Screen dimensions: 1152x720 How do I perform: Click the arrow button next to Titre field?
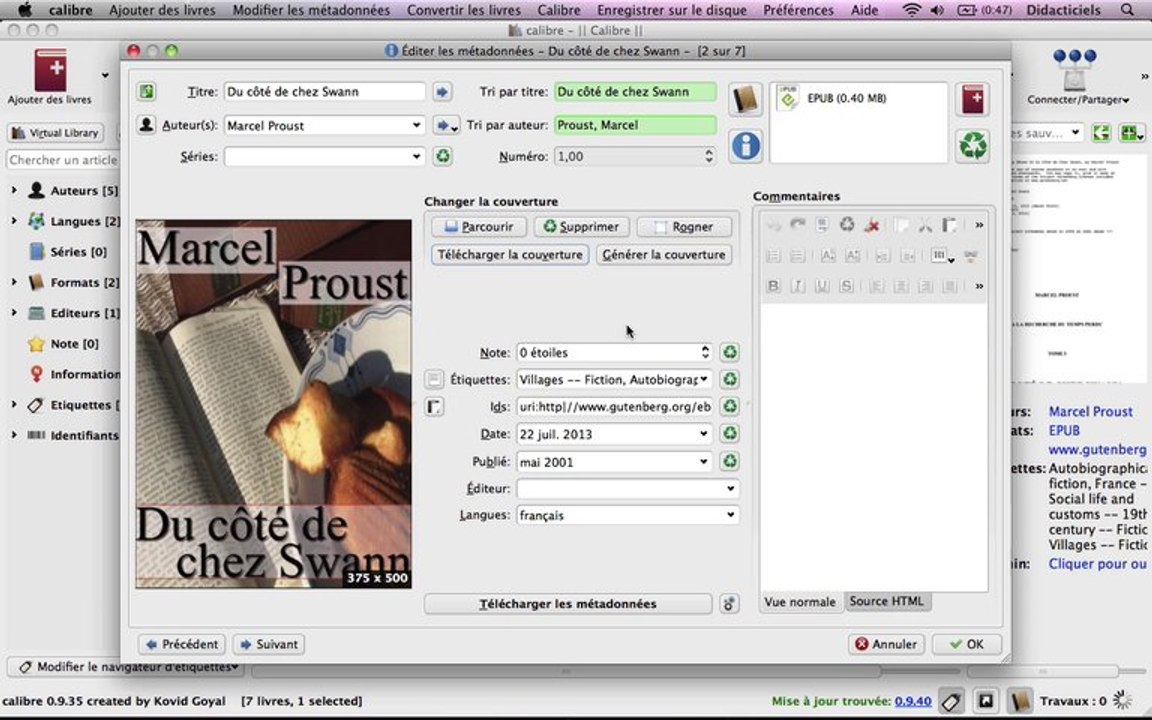tap(442, 92)
